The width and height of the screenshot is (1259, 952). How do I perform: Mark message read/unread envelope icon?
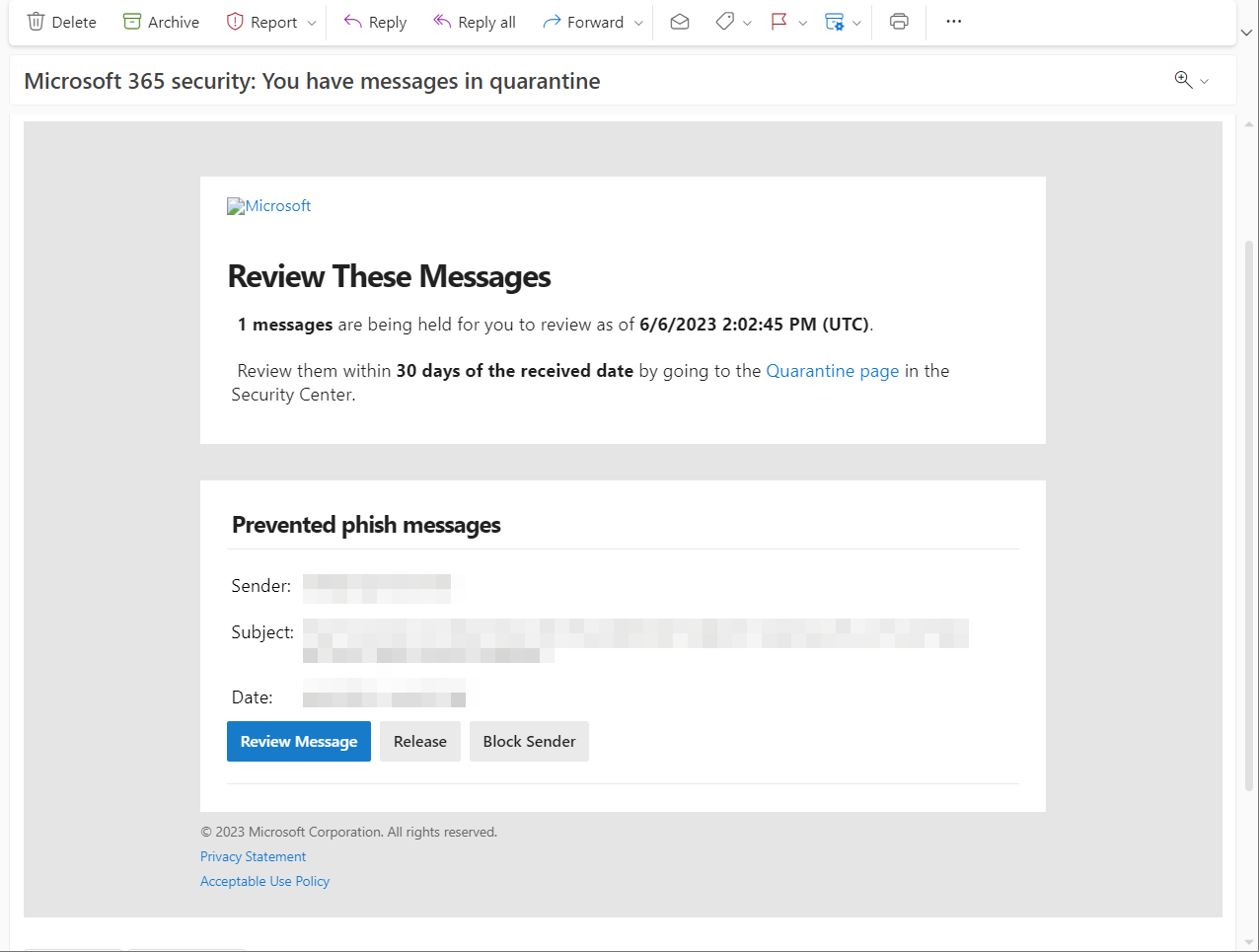coord(680,22)
